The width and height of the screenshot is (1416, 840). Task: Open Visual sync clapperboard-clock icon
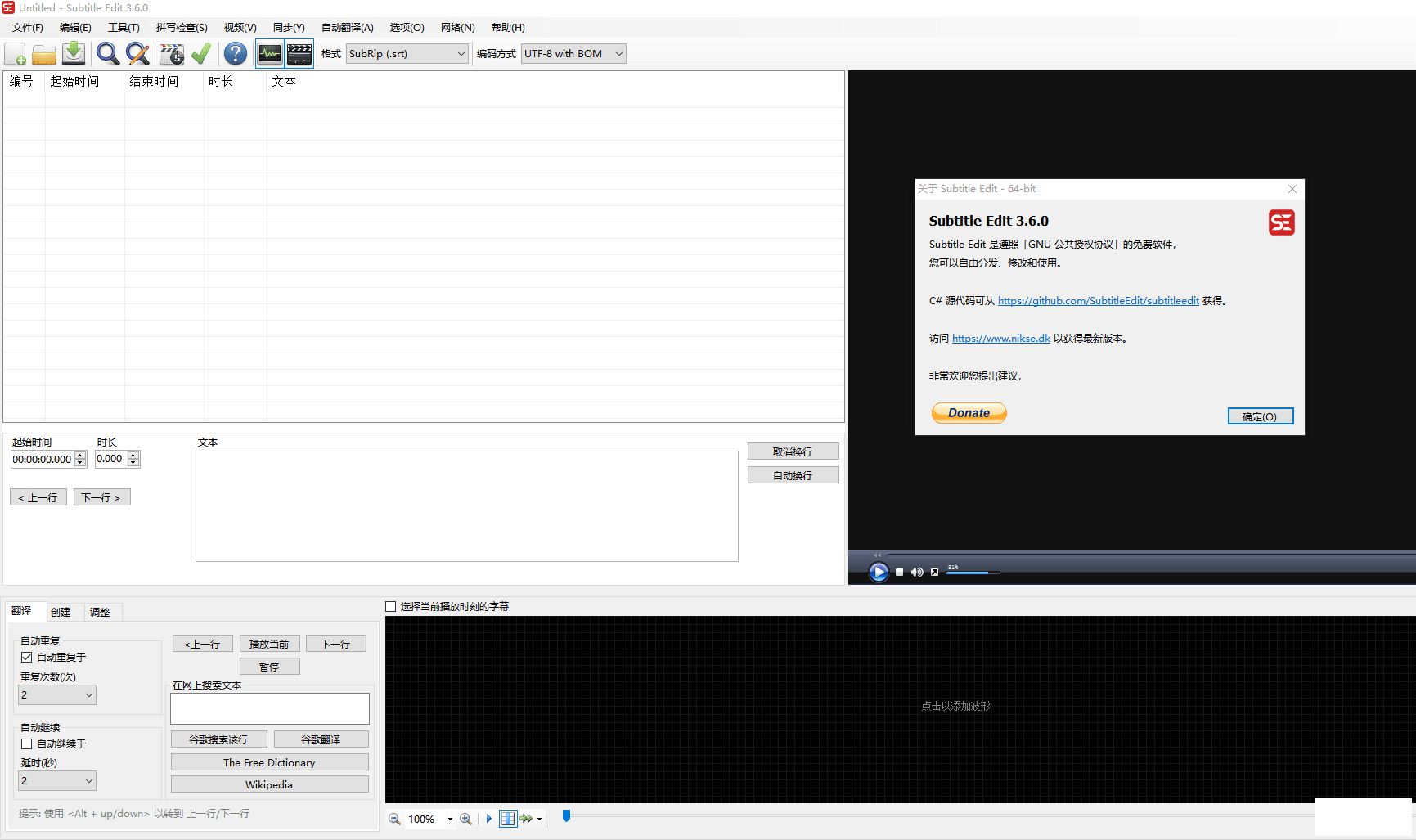point(172,54)
